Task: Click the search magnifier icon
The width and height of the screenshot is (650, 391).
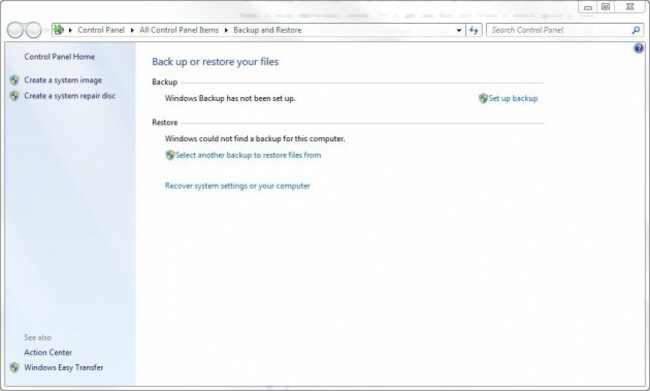Action: [x=635, y=30]
